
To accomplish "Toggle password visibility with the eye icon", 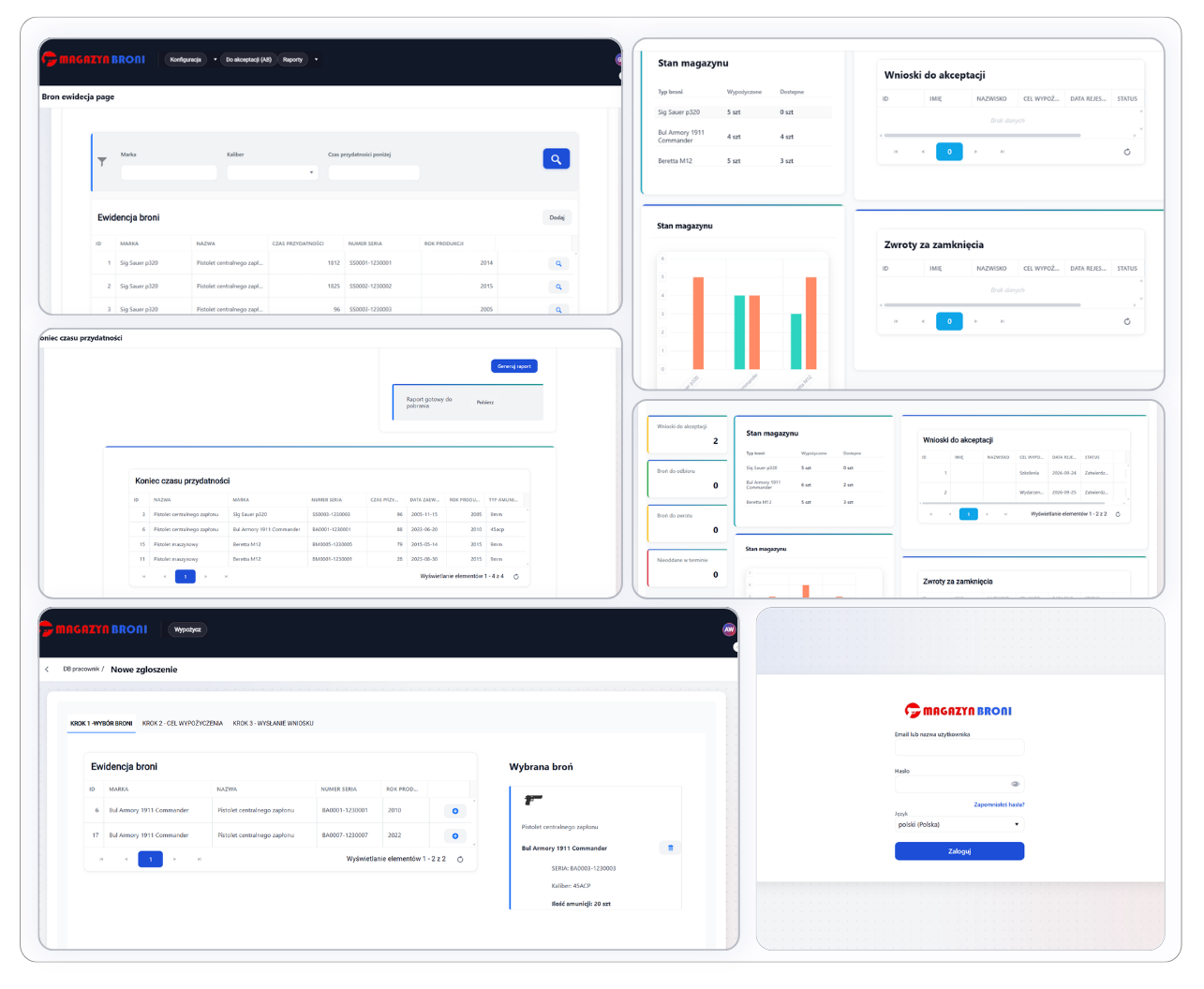I will pyautogui.click(x=1015, y=784).
